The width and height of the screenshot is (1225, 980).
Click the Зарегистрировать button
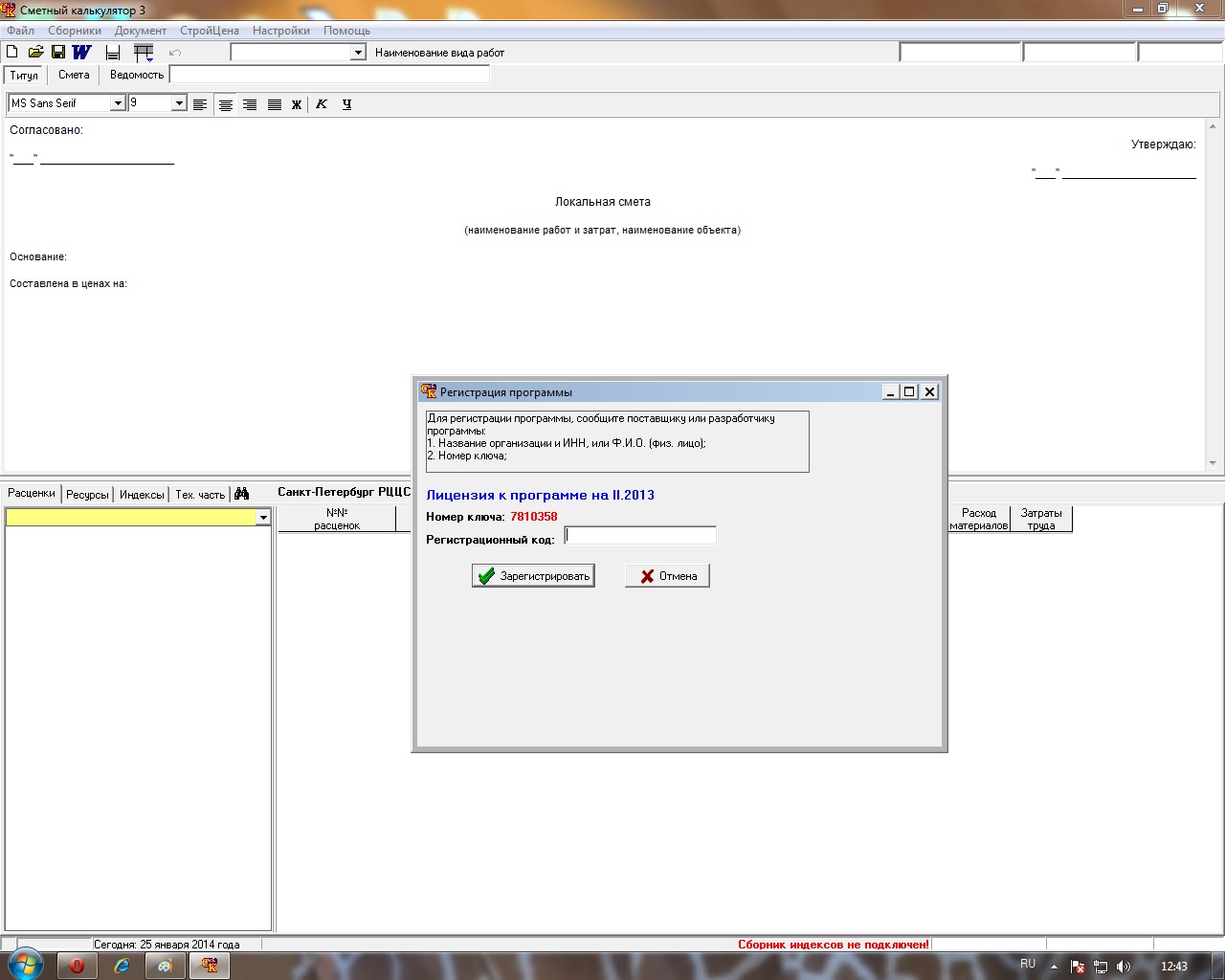tap(533, 576)
